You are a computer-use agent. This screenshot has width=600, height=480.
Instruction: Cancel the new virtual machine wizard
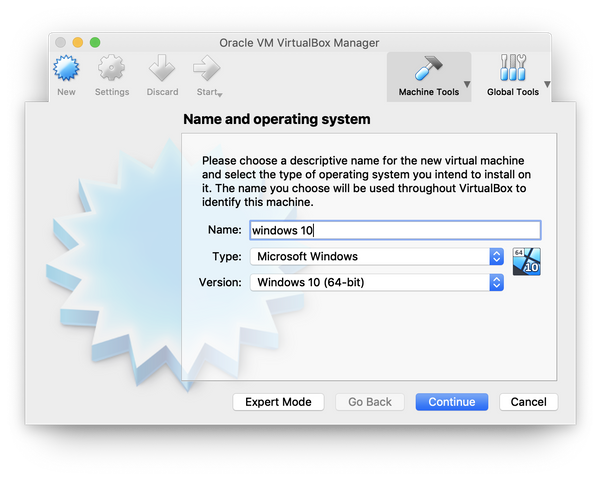[x=528, y=402]
